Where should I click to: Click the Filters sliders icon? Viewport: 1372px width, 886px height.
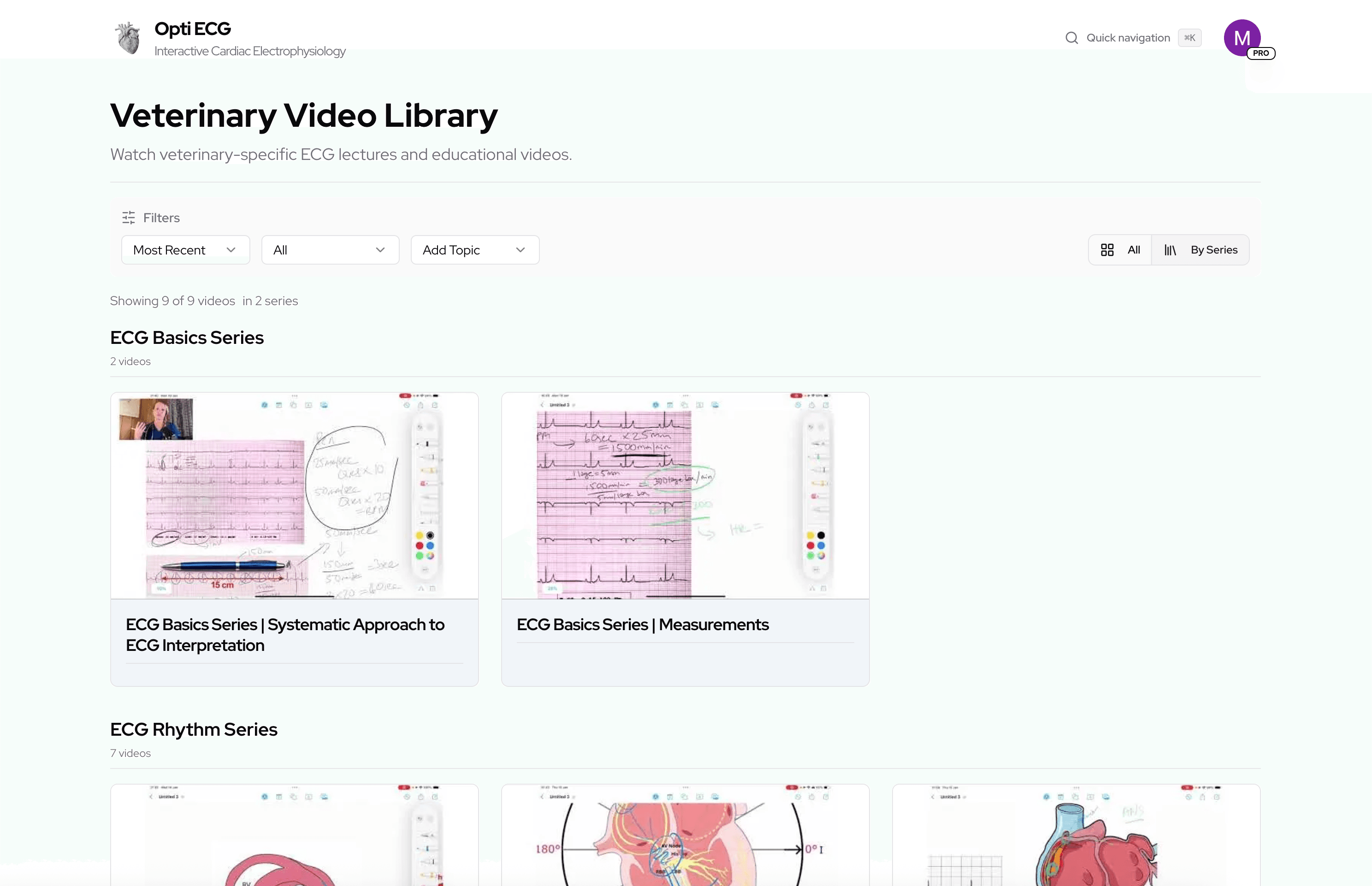pos(128,218)
